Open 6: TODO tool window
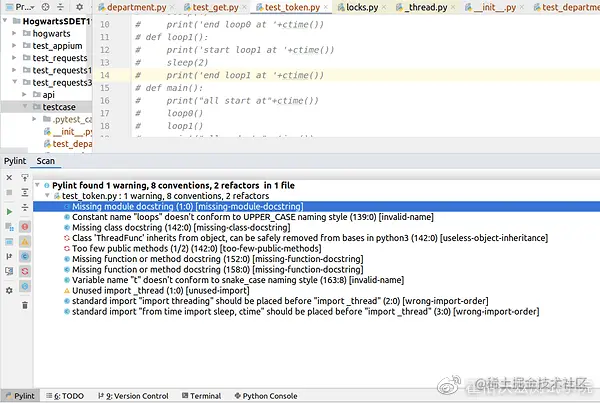Screen dimensions: 600x403 click(65, 396)
